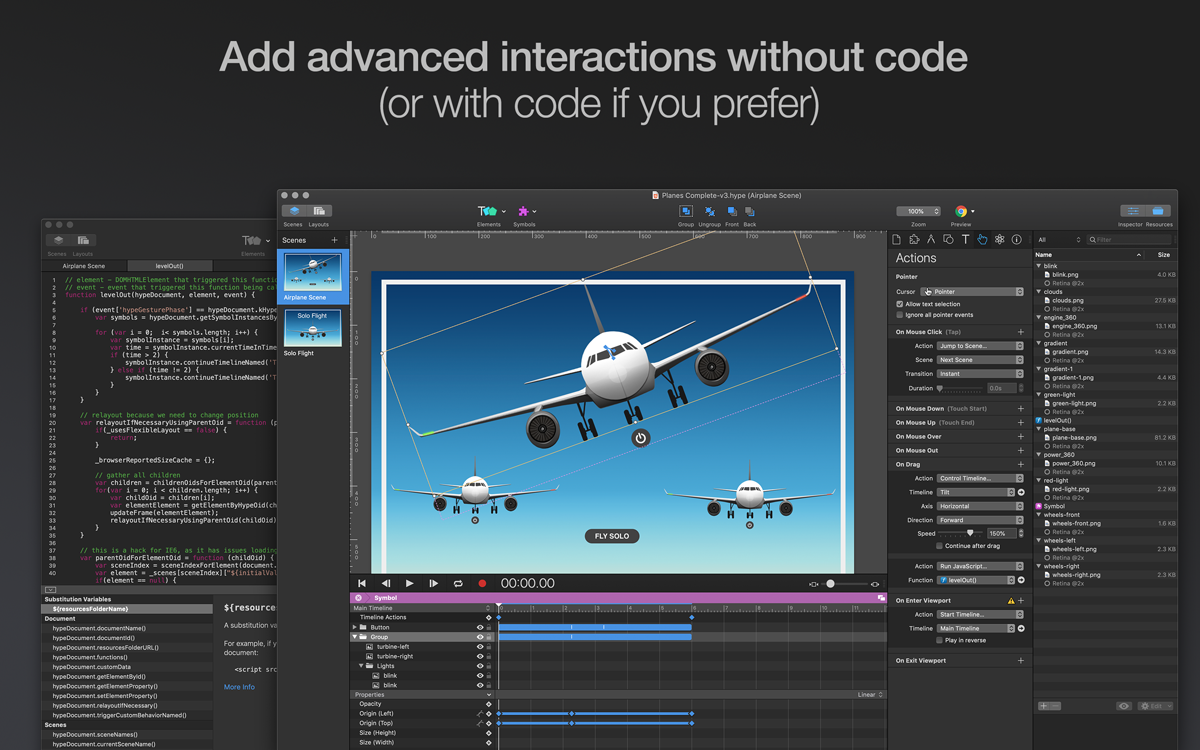The width and height of the screenshot is (1200, 750).
Task: Collapse the Lights timeline group
Action: pyautogui.click(x=362, y=666)
